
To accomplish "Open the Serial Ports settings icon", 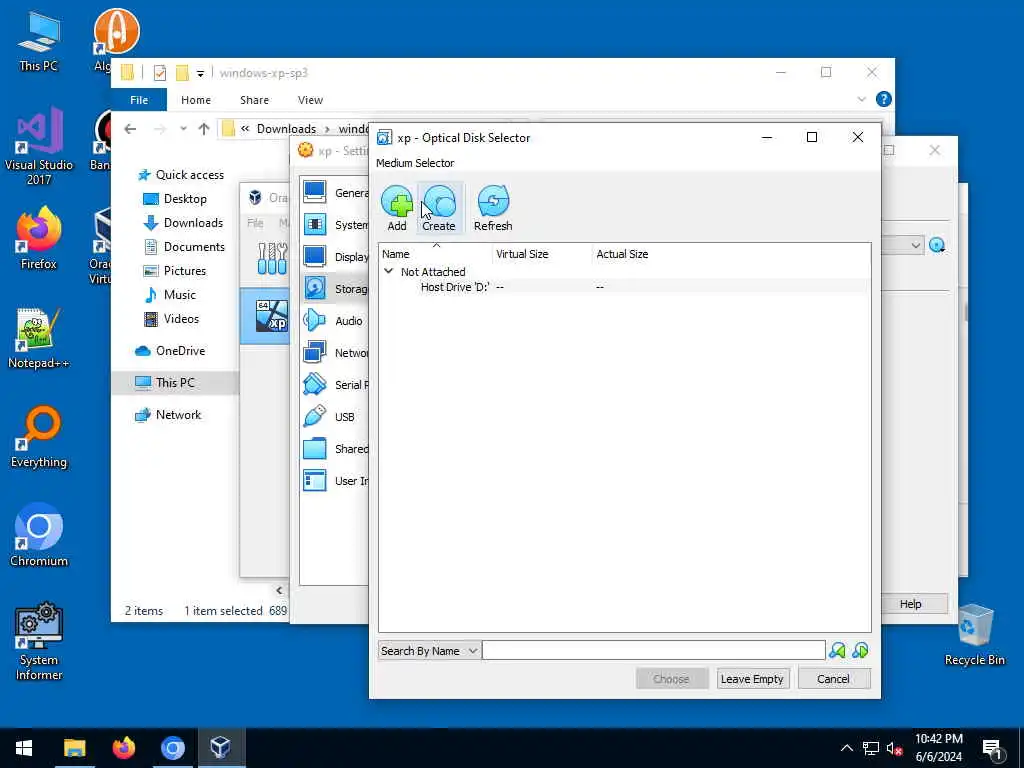I will (315, 385).
